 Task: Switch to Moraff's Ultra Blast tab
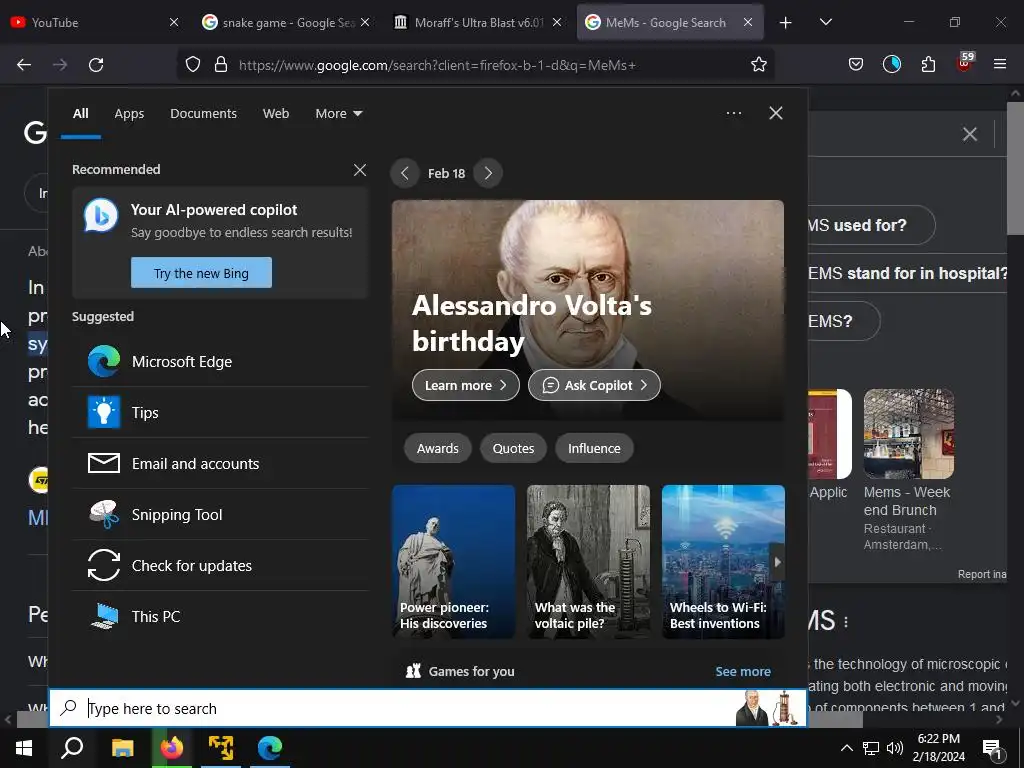478,23
